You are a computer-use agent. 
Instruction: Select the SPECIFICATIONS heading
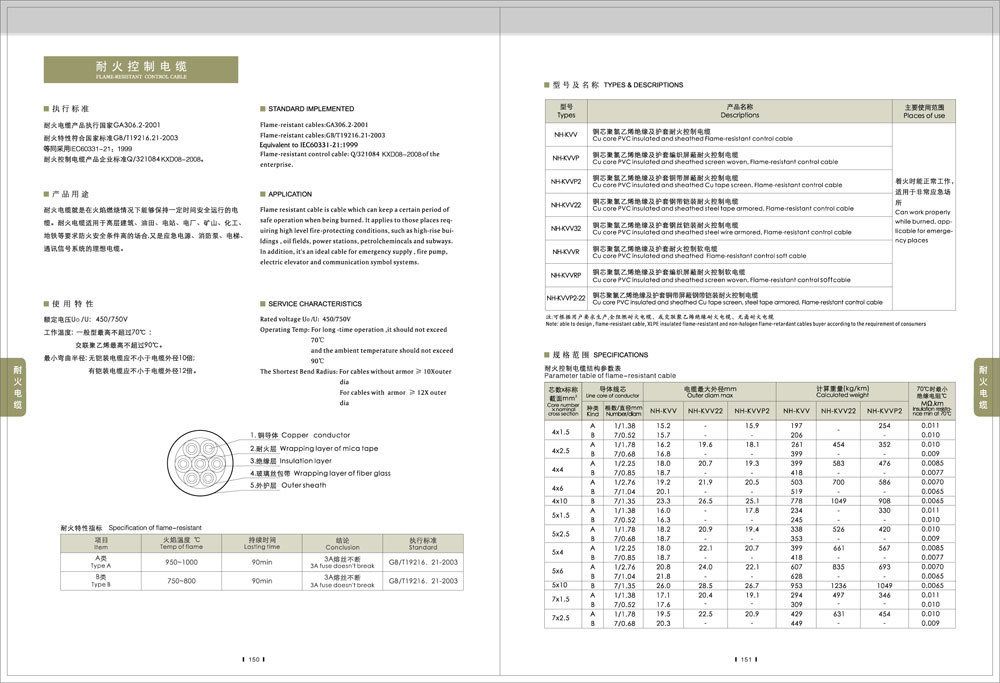(620, 355)
